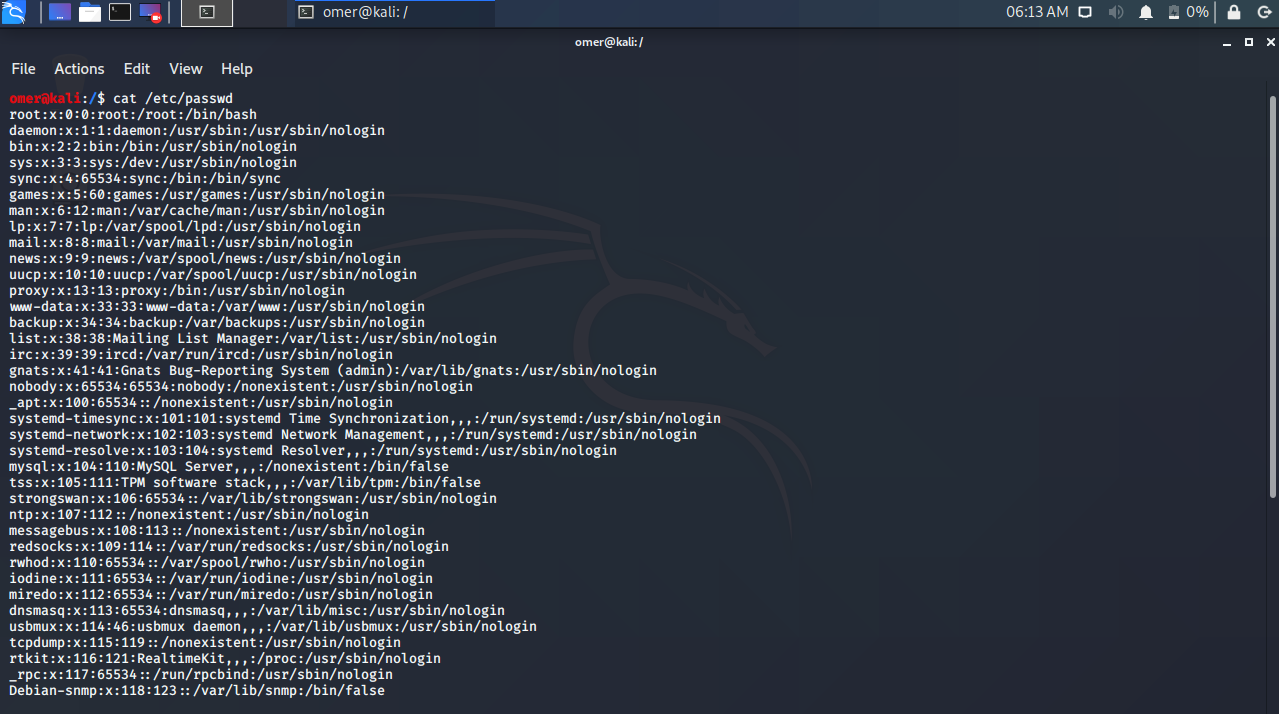1279x714 pixels.
Task: Click the irc:x:39:39 ircd line
Action: click(x=201, y=354)
